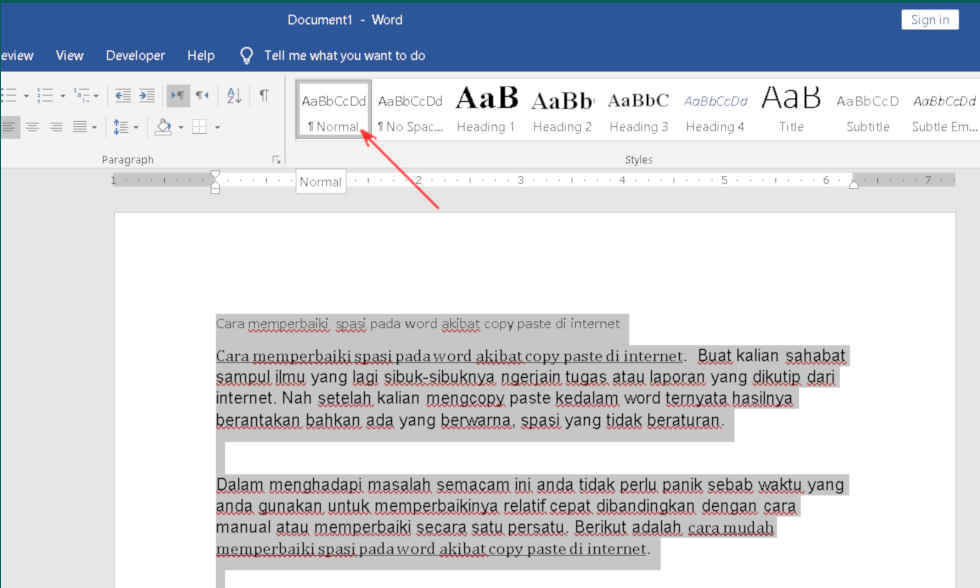
Task: Toggle Align Left in Paragraph group
Action: 10,127
